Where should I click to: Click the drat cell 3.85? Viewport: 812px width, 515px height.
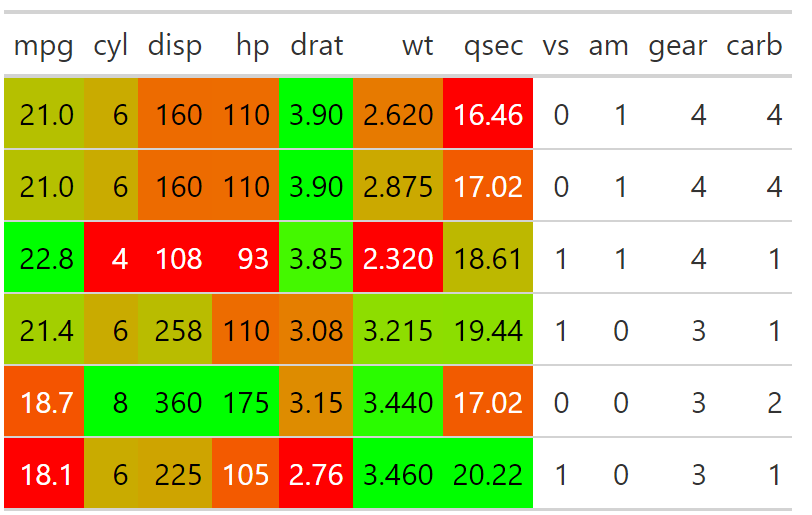(x=316, y=258)
